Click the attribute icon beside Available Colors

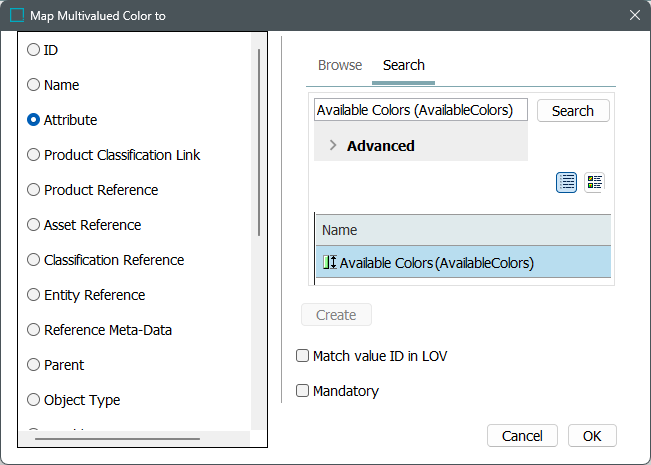point(330,262)
